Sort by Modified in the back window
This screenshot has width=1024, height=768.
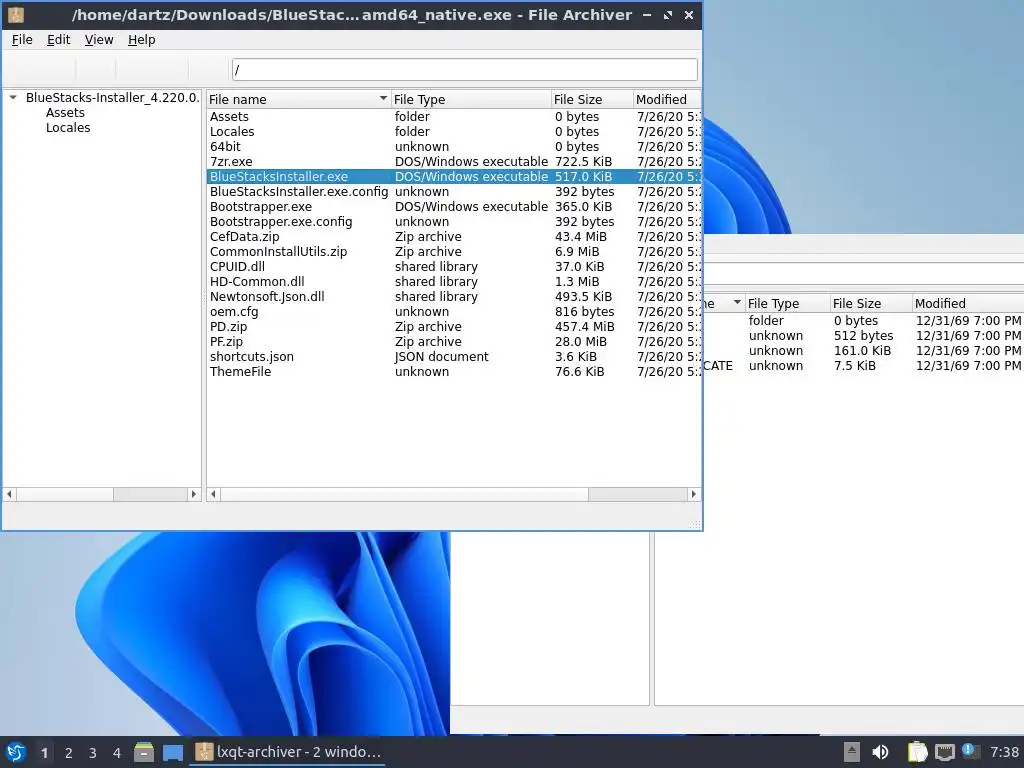coord(968,303)
